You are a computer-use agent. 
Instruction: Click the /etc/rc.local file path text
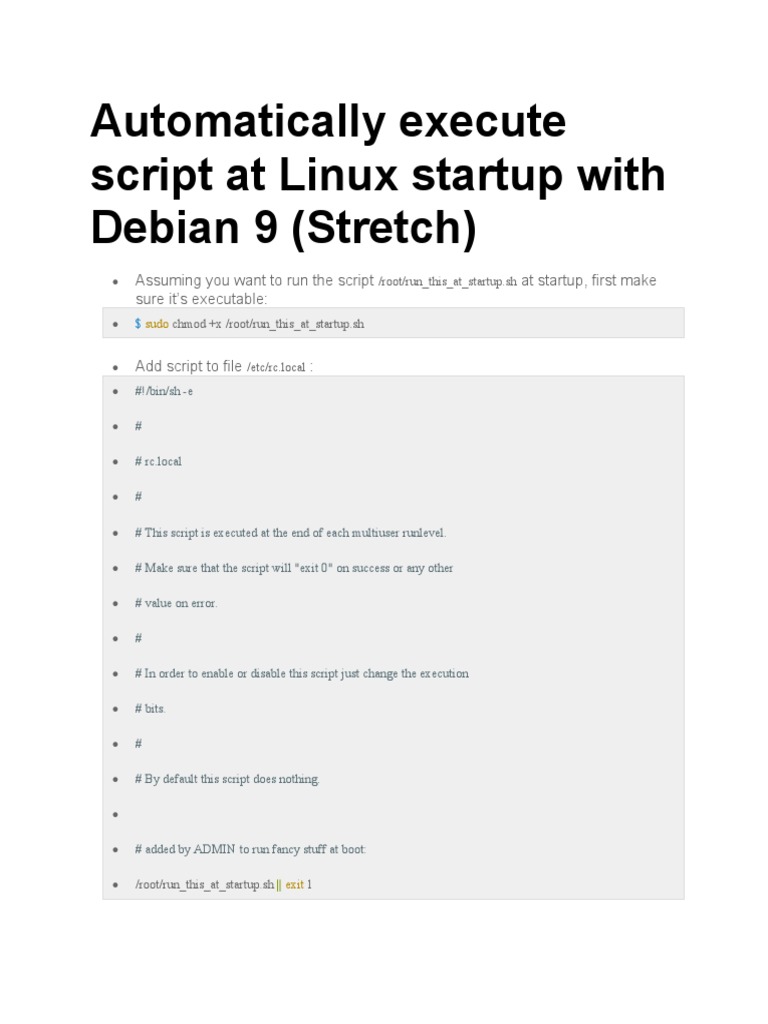click(x=276, y=367)
